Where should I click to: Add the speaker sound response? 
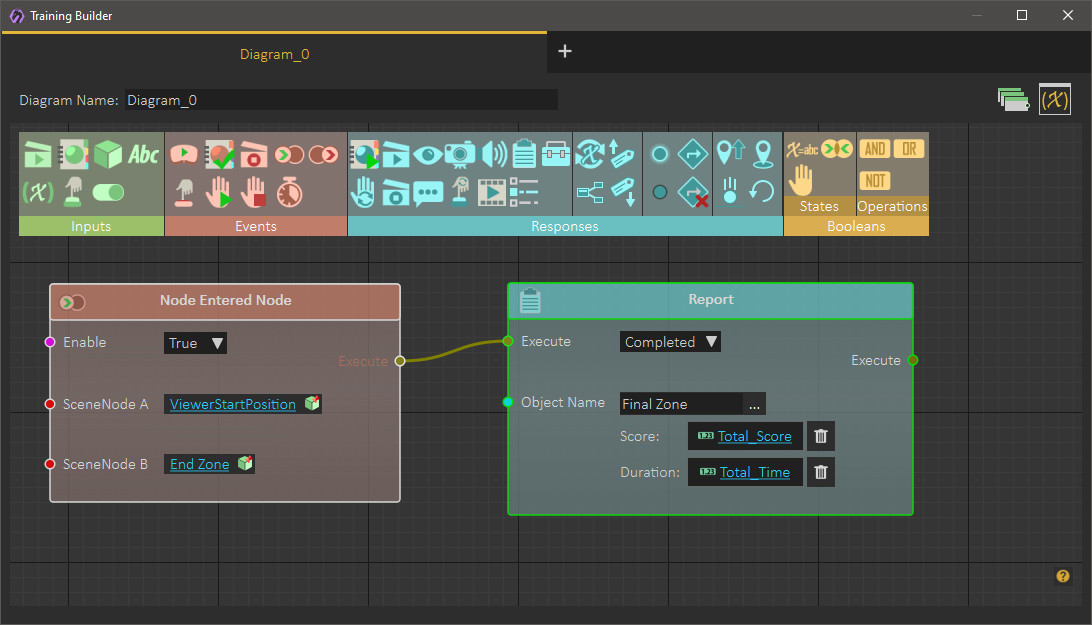tap(494, 155)
